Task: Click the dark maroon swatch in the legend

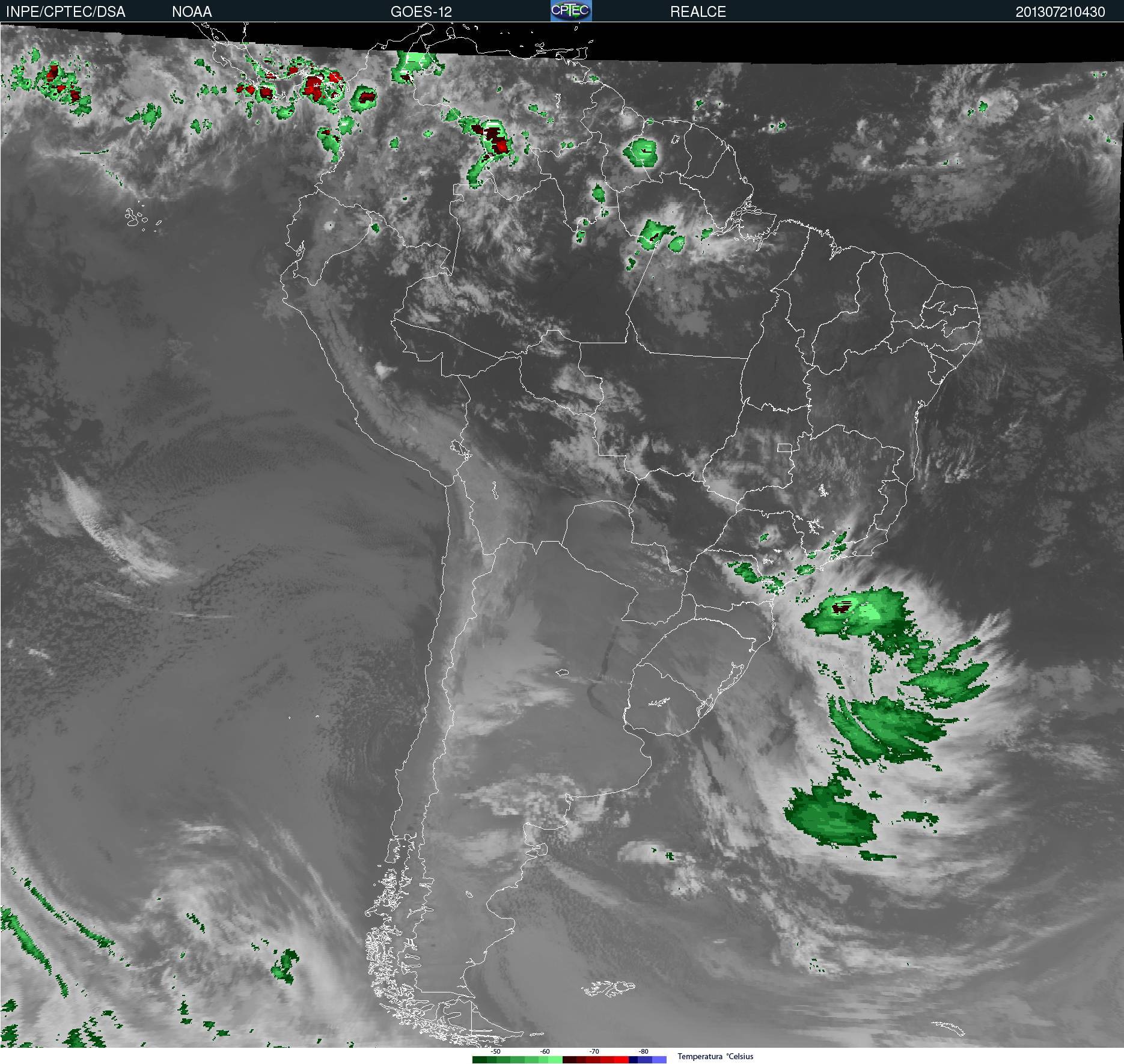Action: point(570,1060)
